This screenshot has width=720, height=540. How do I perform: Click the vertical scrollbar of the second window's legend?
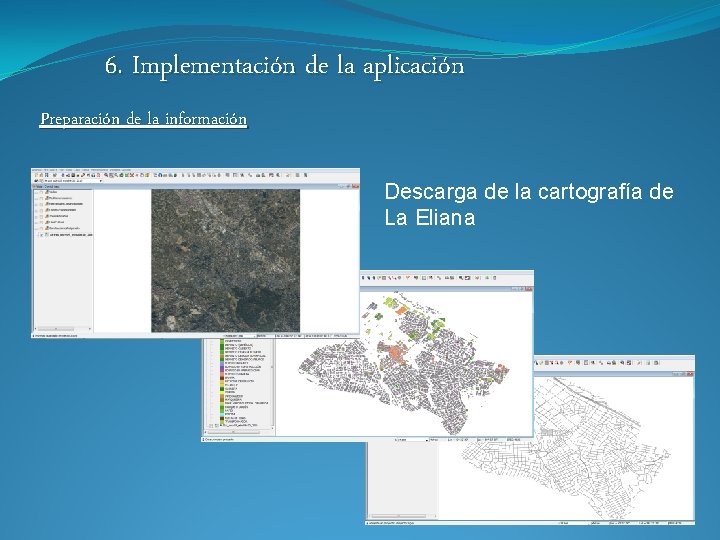coord(272,382)
